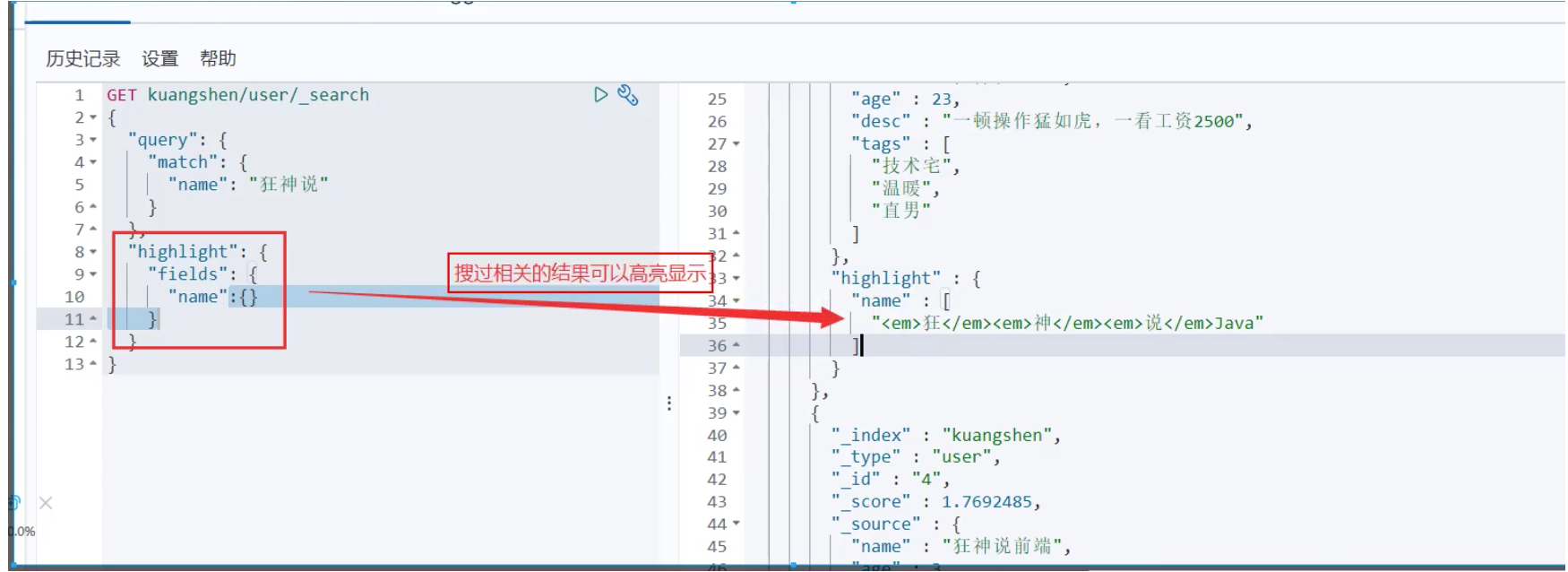Open the 历史记录 menu
Viewport: 1568px width, 572px height.
point(83,58)
